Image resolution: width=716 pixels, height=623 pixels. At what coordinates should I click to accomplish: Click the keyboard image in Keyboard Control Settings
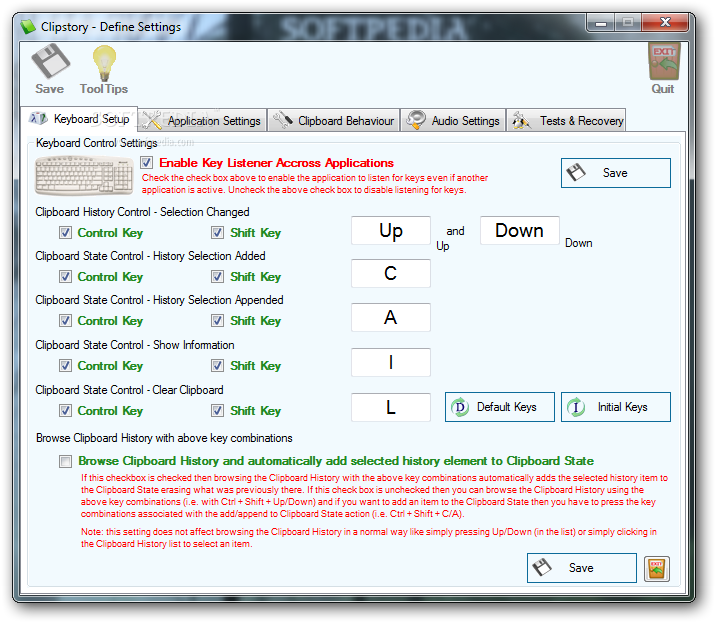[84, 175]
